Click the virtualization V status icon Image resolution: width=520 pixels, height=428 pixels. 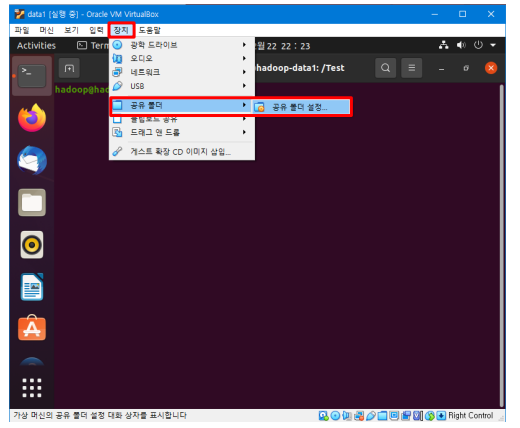click(x=418, y=416)
